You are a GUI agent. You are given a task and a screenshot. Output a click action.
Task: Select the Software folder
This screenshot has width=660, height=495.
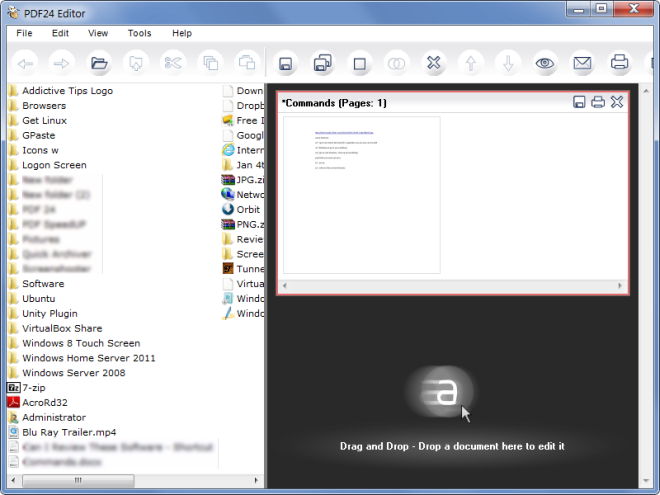click(x=37, y=284)
